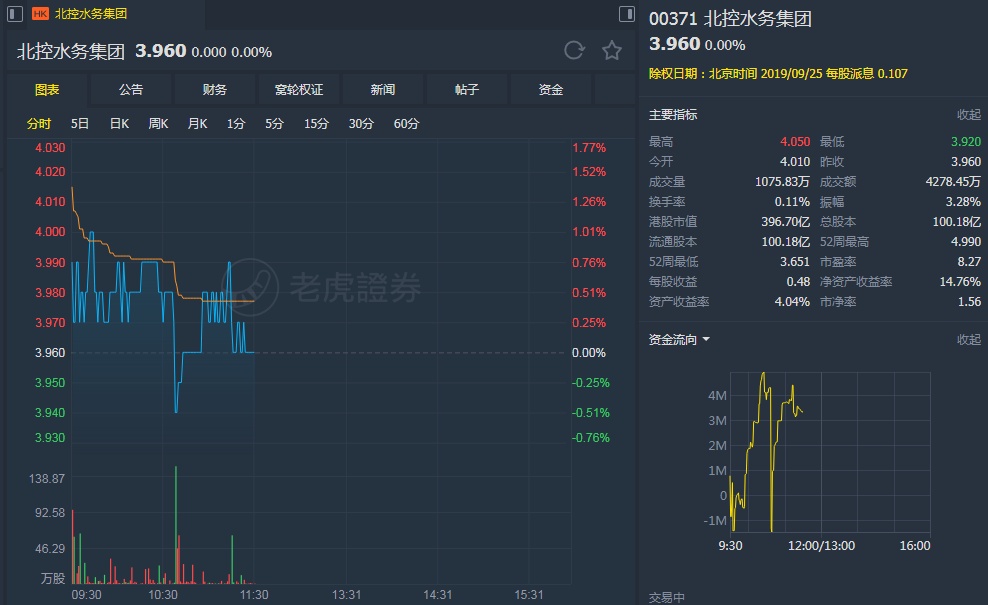Add 北控水务集团 to favorites star

click(x=612, y=50)
